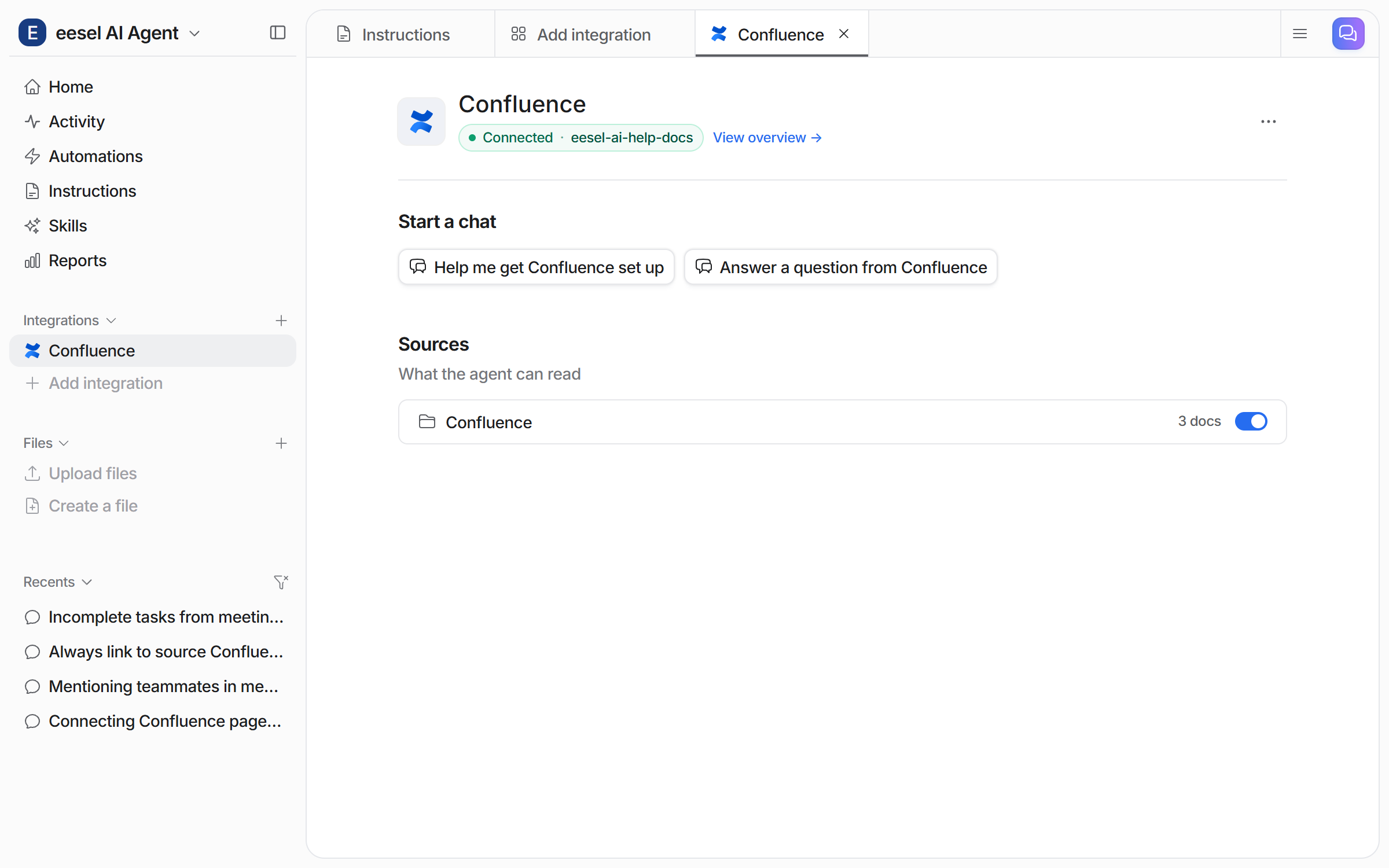The image size is (1389, 868).
Task: Open the three-dot more options menu
Action: point(1268,122)
